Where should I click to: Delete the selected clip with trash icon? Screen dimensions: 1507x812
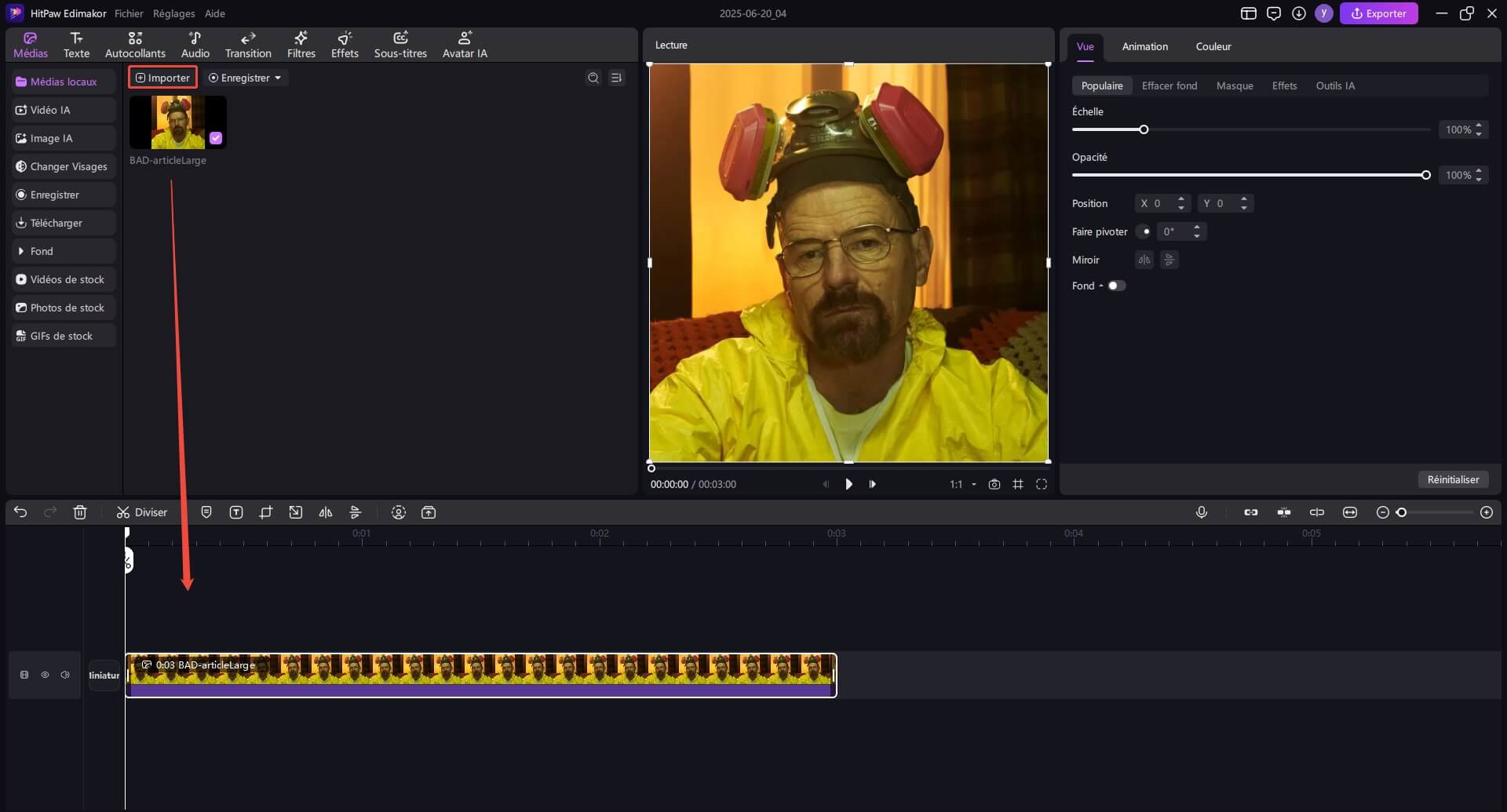pos(80,512)
